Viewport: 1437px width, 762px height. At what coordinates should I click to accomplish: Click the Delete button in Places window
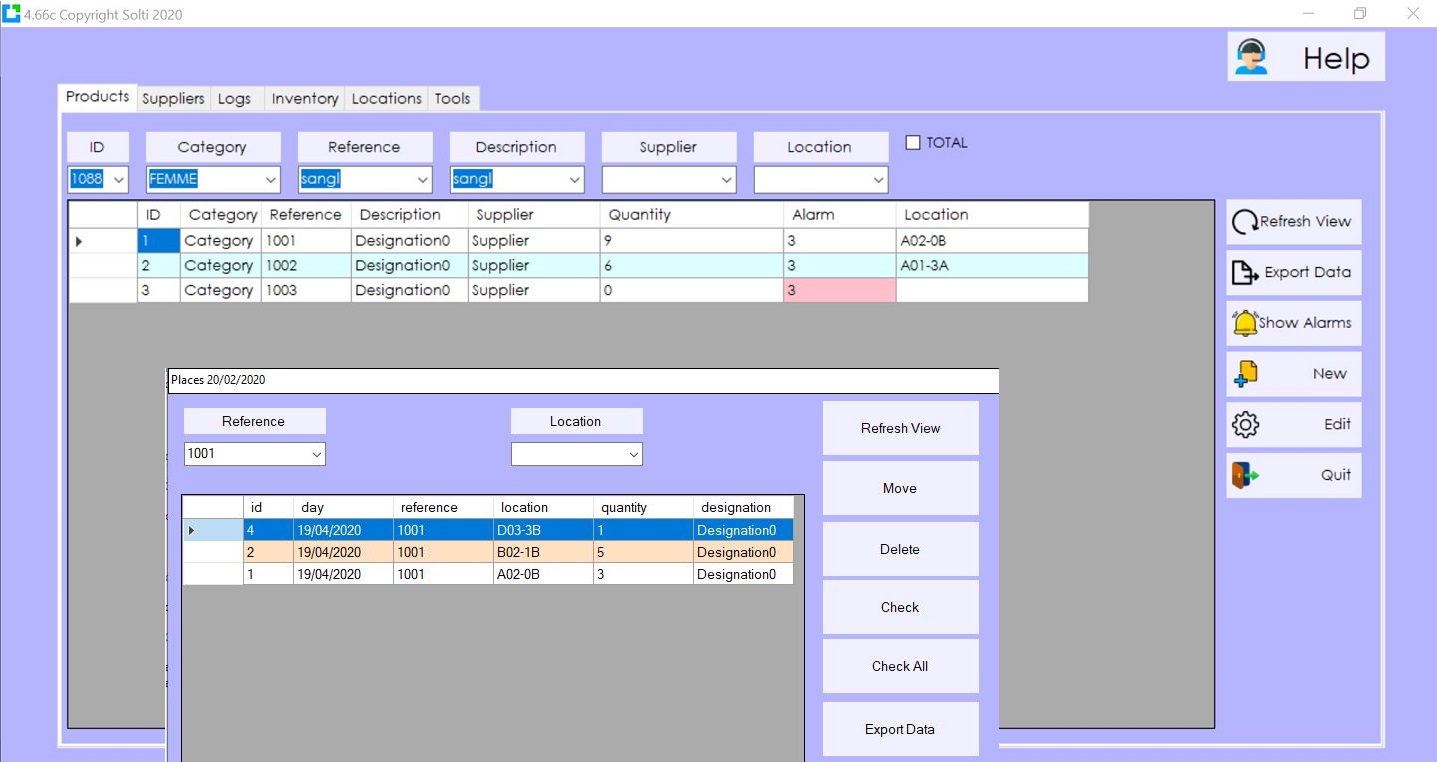(x=899, y=549)
